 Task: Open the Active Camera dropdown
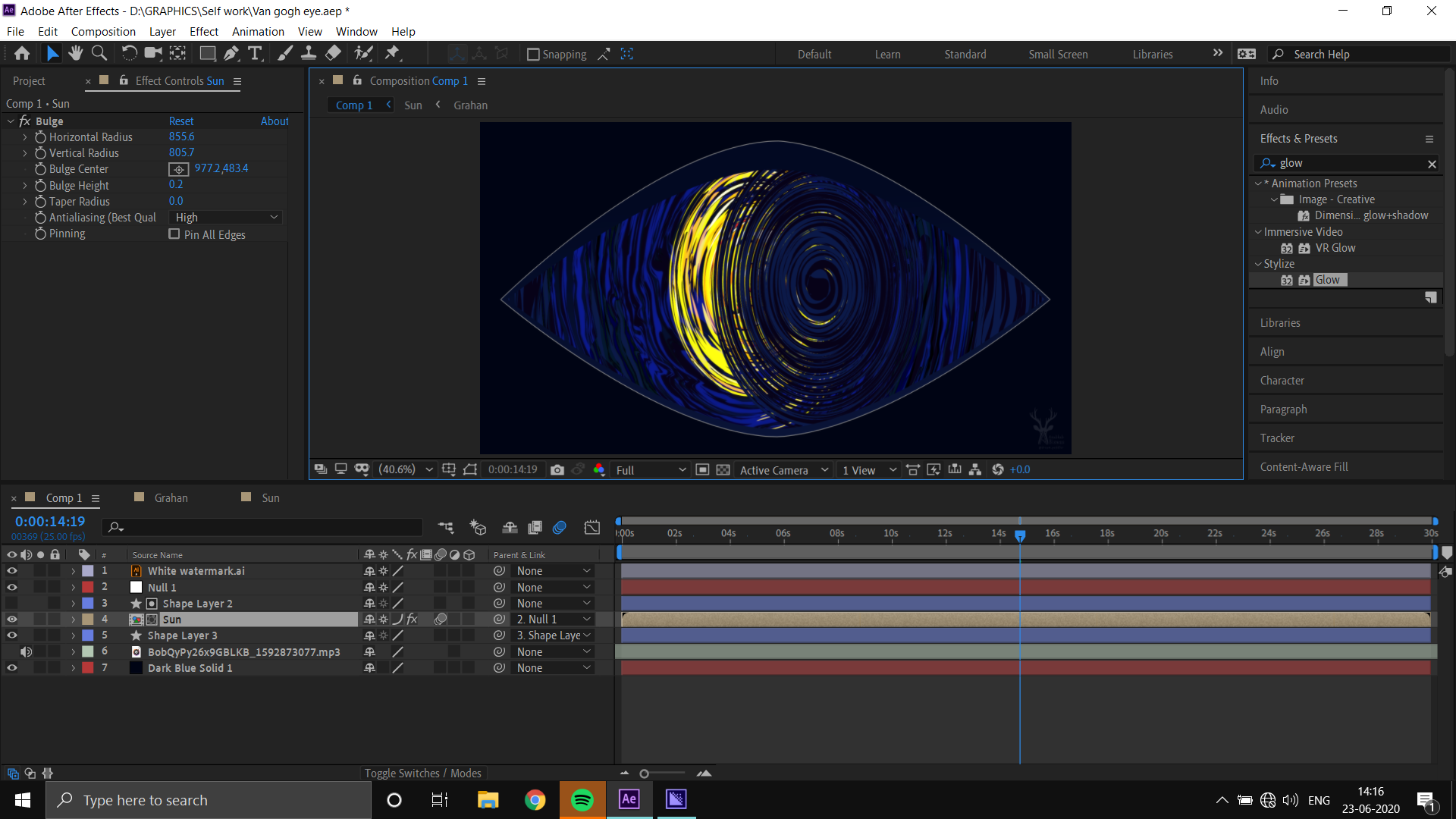tap(784, 470)
